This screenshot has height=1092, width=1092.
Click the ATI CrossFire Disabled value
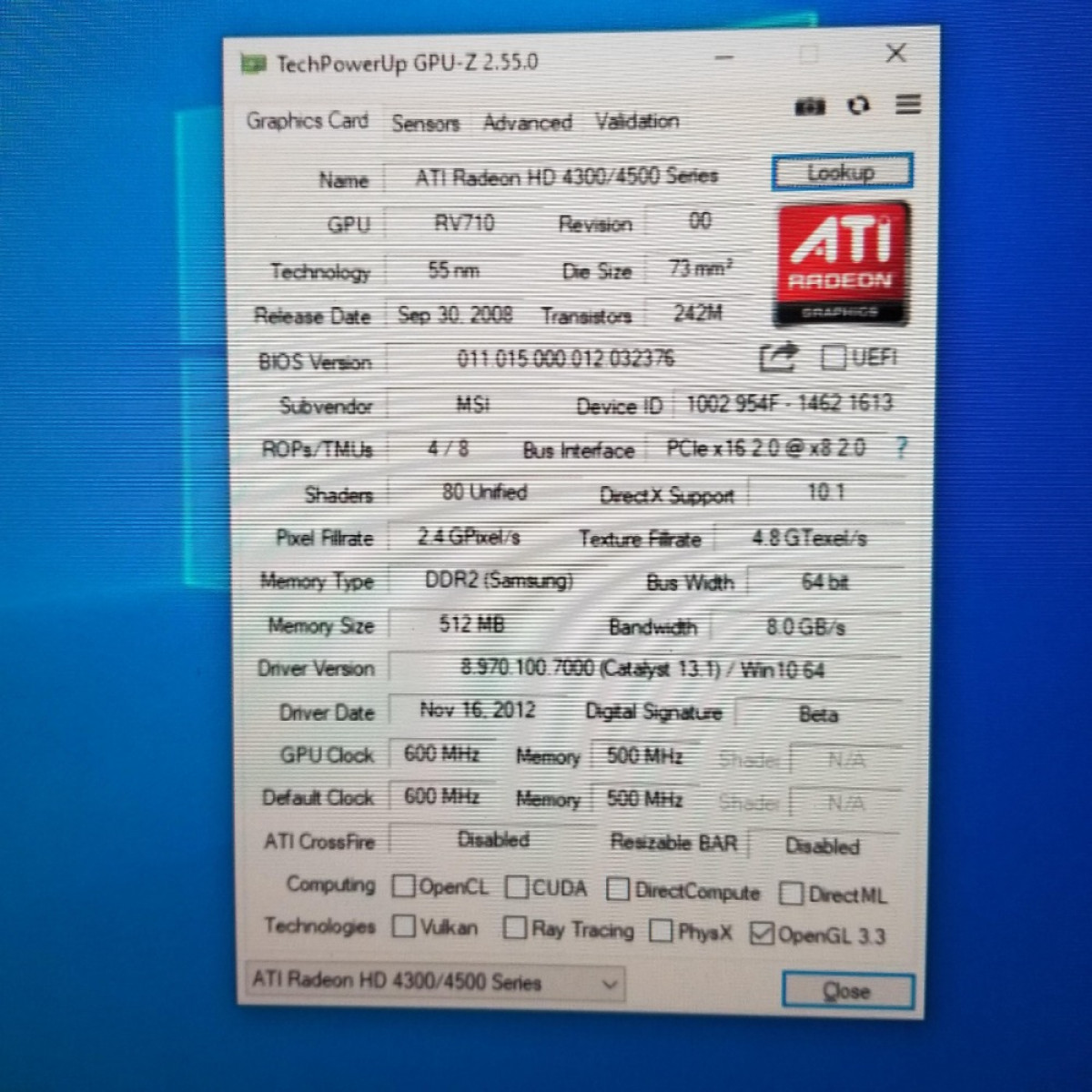point(493,840)
